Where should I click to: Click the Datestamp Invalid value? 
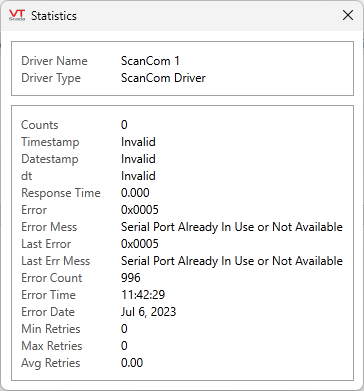[138, 159]
